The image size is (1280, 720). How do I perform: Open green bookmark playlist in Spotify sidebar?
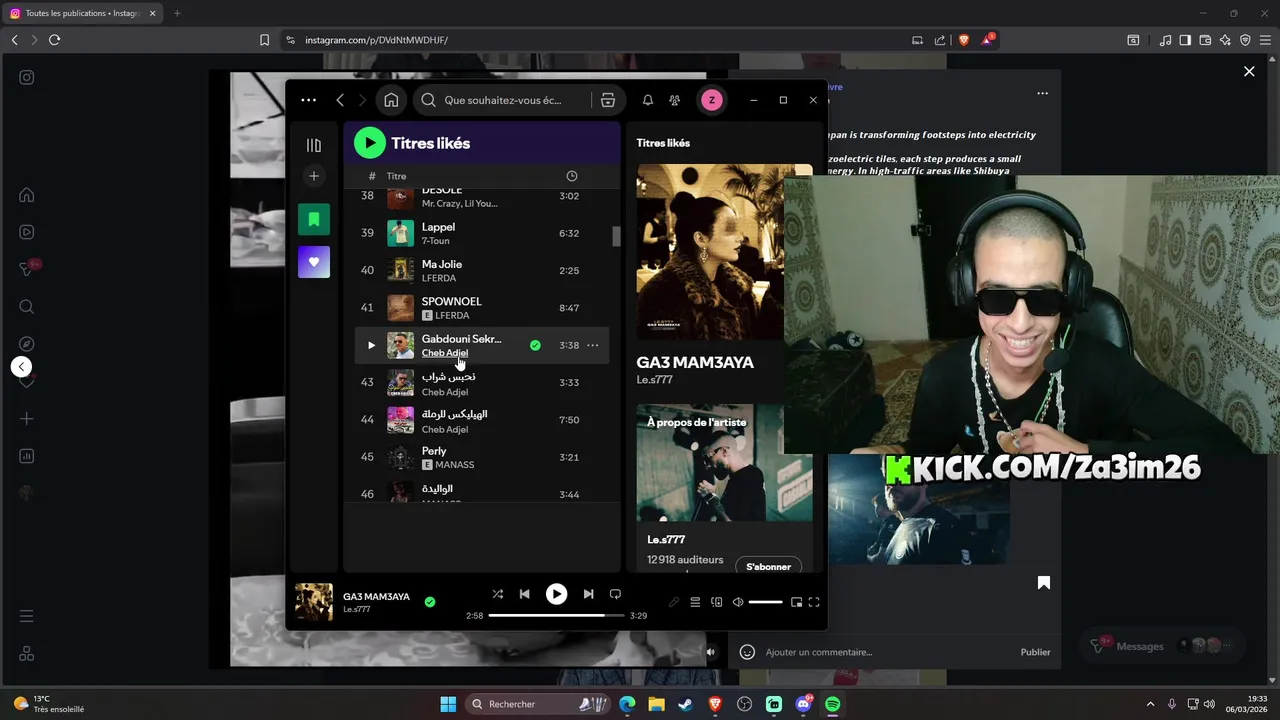pyautogui.click(x=314, y=219)
